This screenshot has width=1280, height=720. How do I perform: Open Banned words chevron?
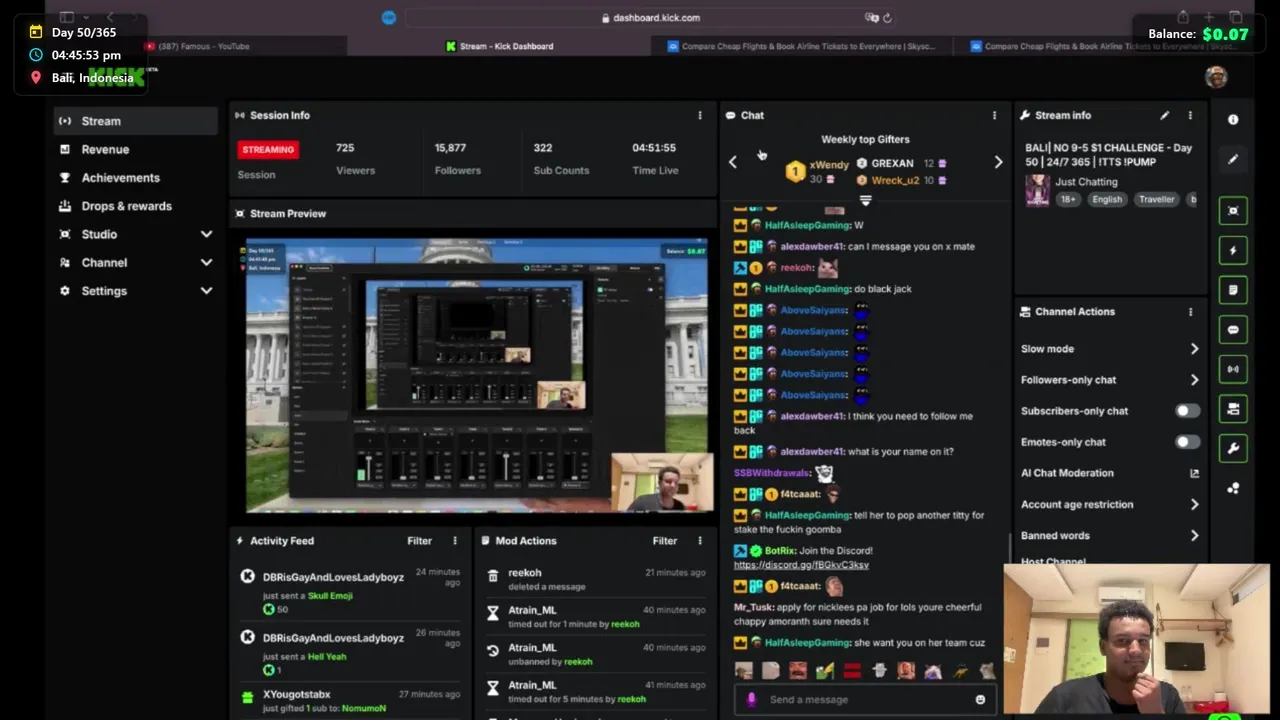pyautogui.click(x=1194, y=536)
